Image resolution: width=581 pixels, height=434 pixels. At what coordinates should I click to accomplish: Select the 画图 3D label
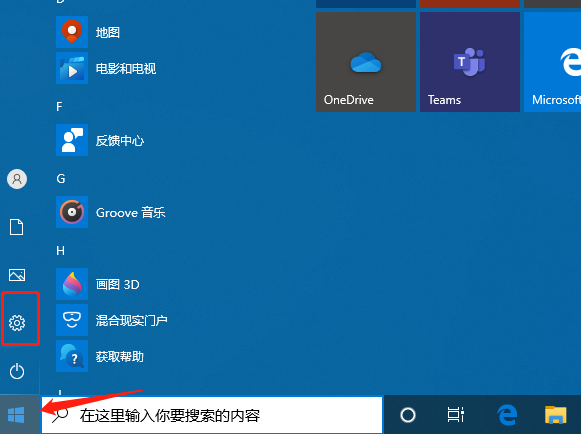click(x=117, y=284)
